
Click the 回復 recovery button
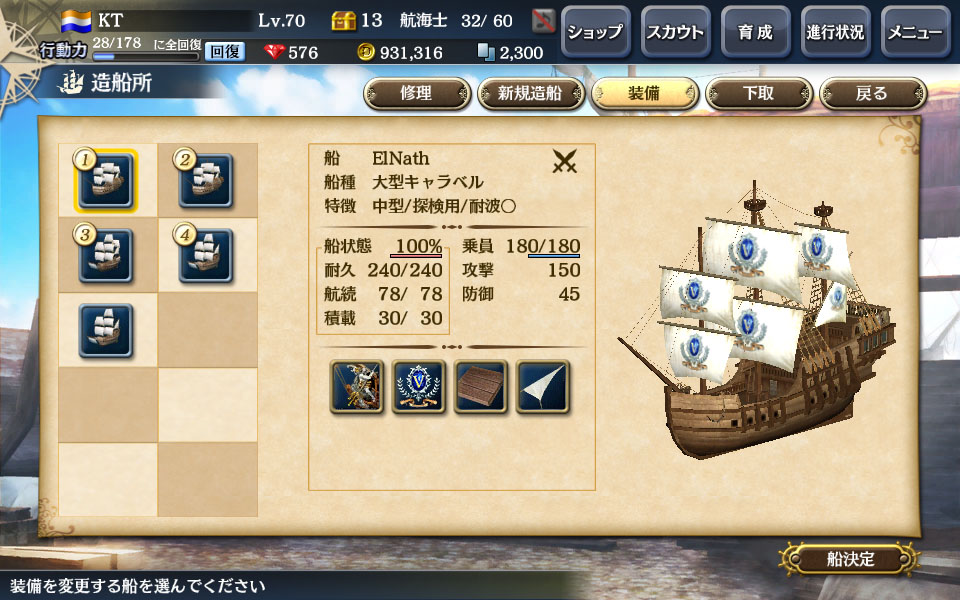[x=225, y=52]
